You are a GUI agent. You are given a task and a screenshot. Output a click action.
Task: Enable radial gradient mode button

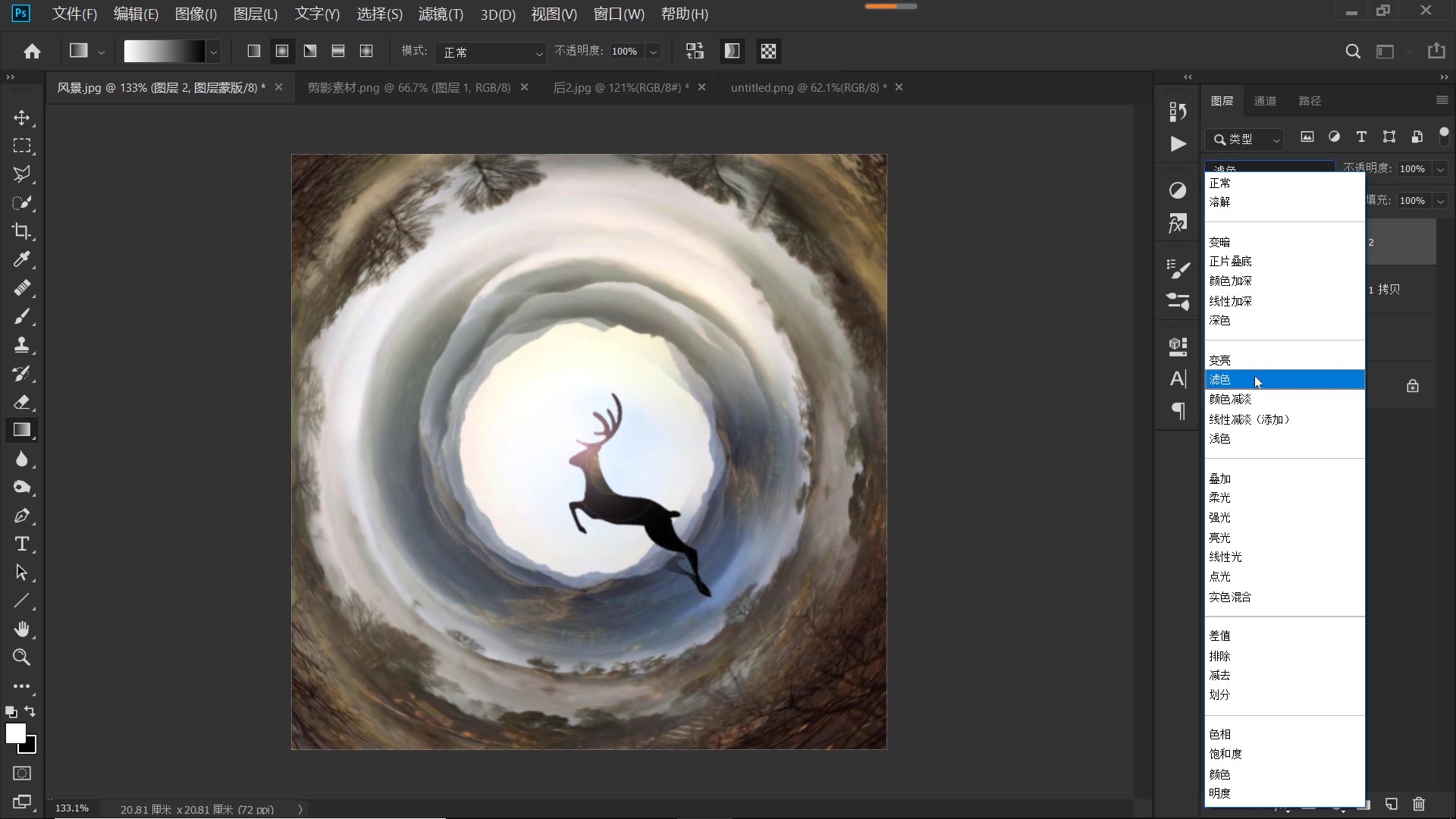[x=282, y=51]
